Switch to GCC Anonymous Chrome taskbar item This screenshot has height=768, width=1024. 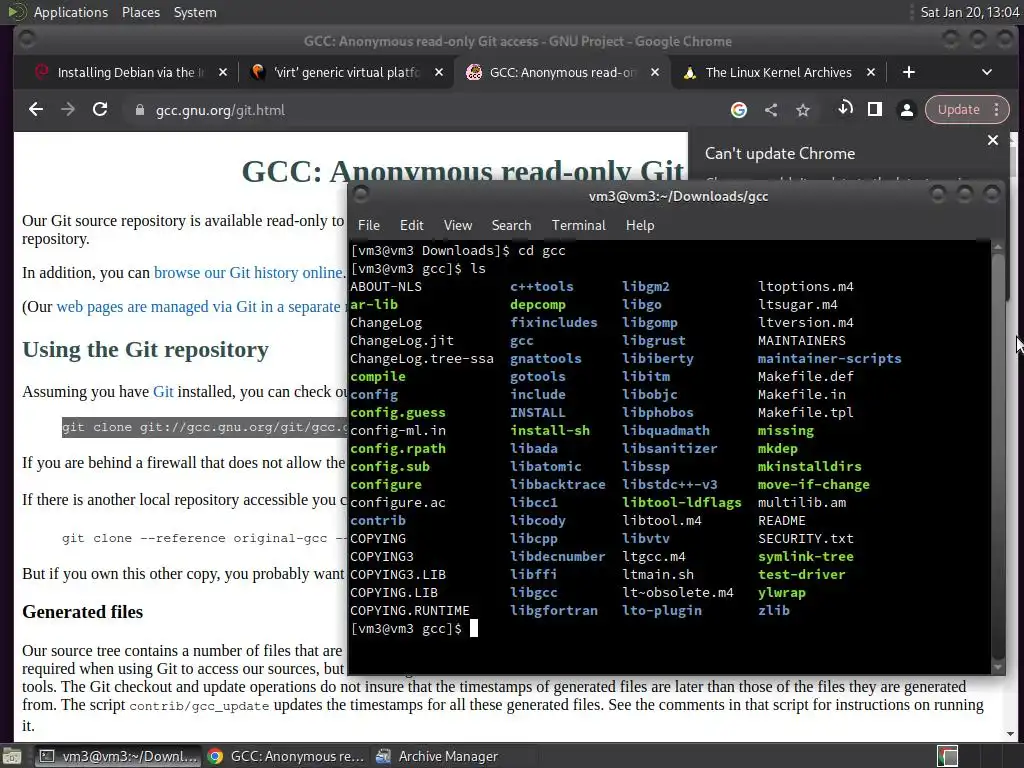[286, 756]
